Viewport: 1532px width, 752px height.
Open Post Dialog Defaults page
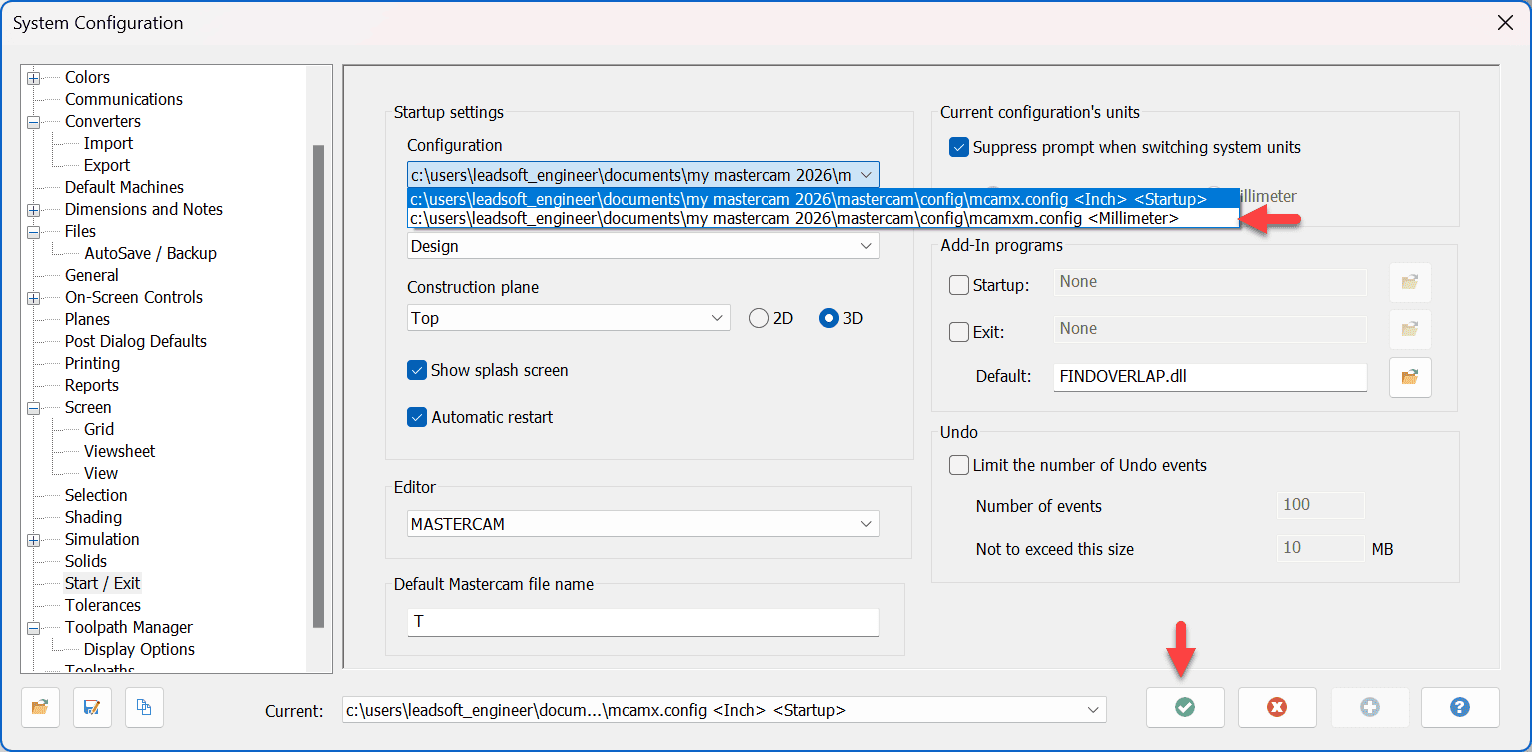(136, 341)
